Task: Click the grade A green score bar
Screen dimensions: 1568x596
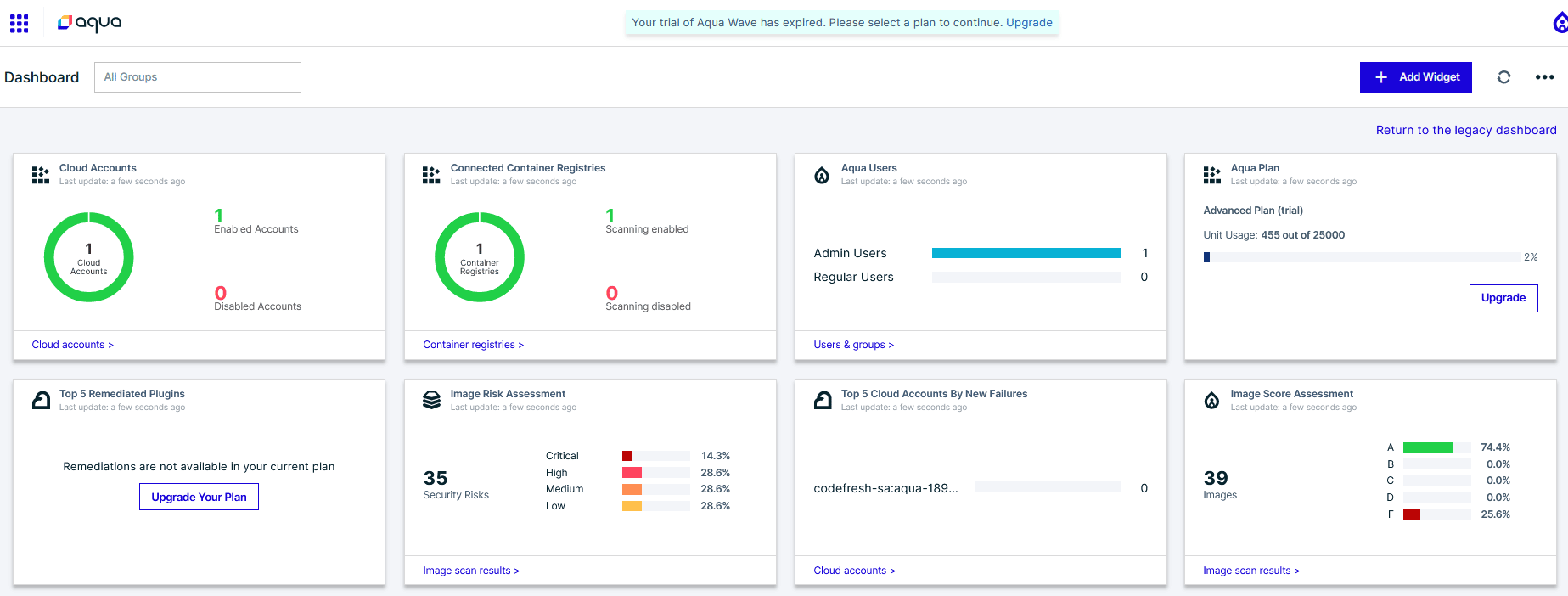Action: pos(1428,447)
